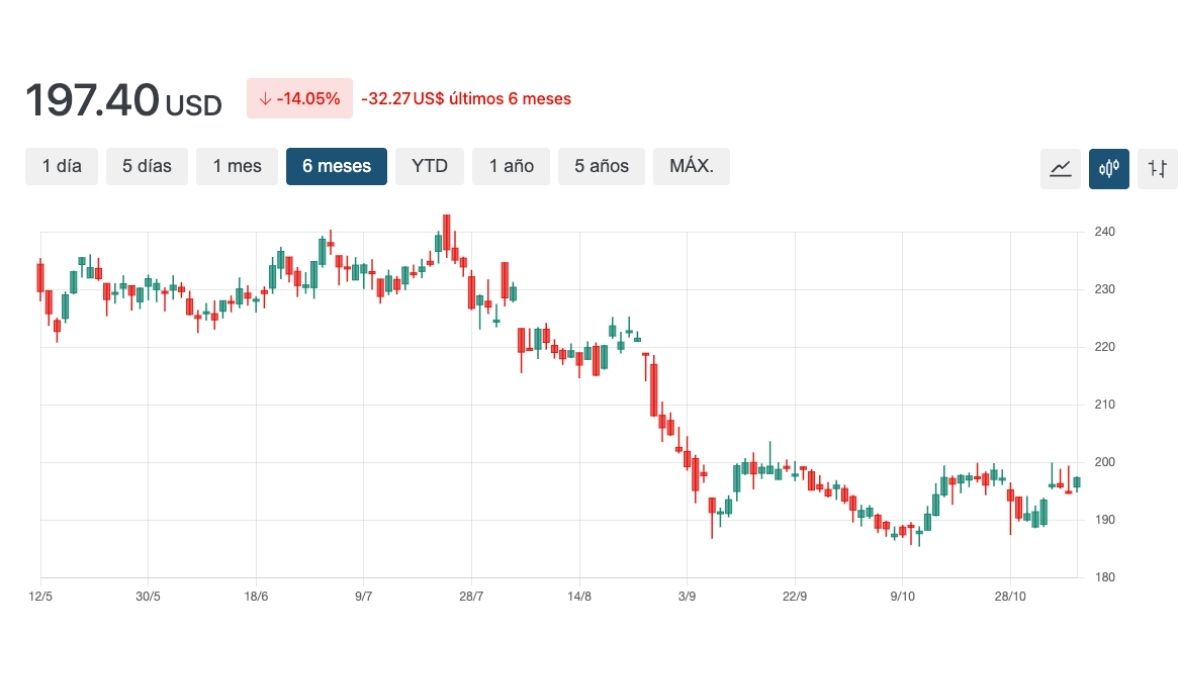The image size is (1200, 675).
Task: Show the 1 año price history
Action: (511, 166)
